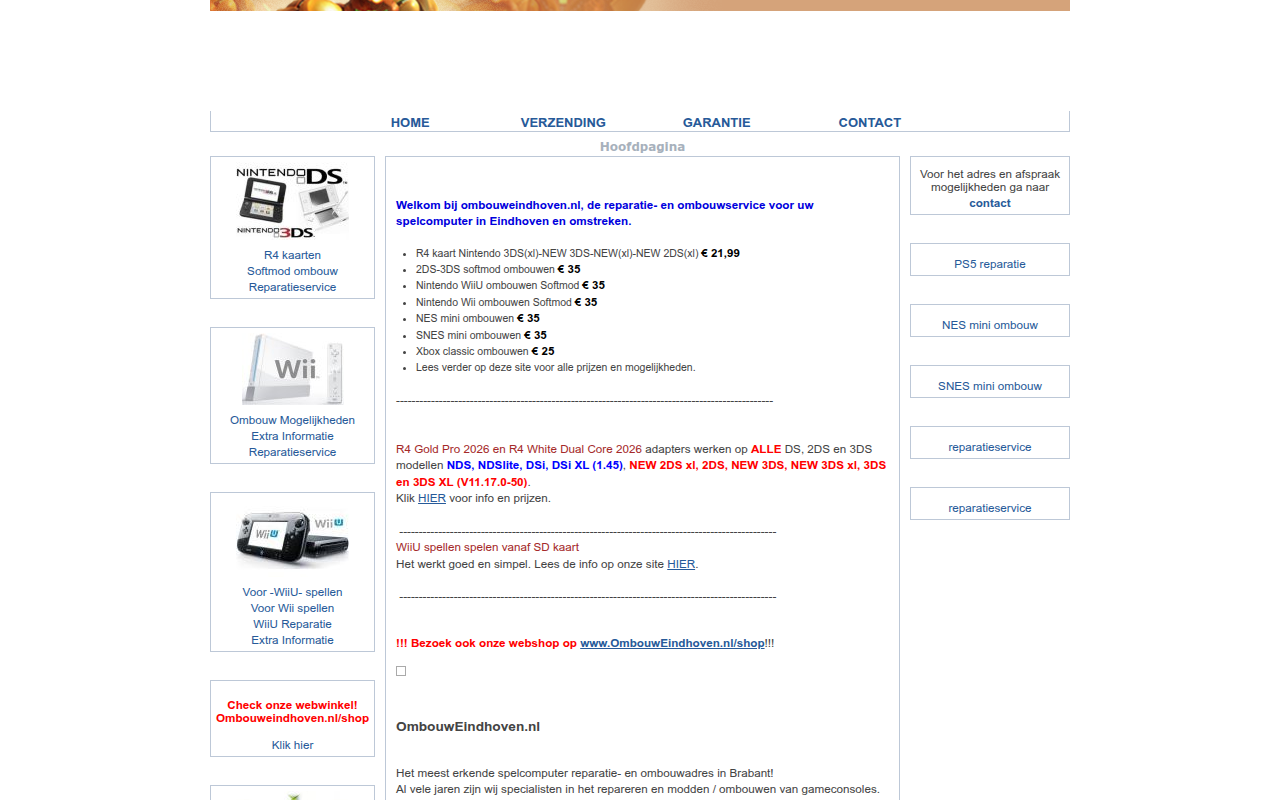Click the OmbouwEindhoven.nl heading
This screenshot has width=1280, height=800.
(x=468, y=726)
